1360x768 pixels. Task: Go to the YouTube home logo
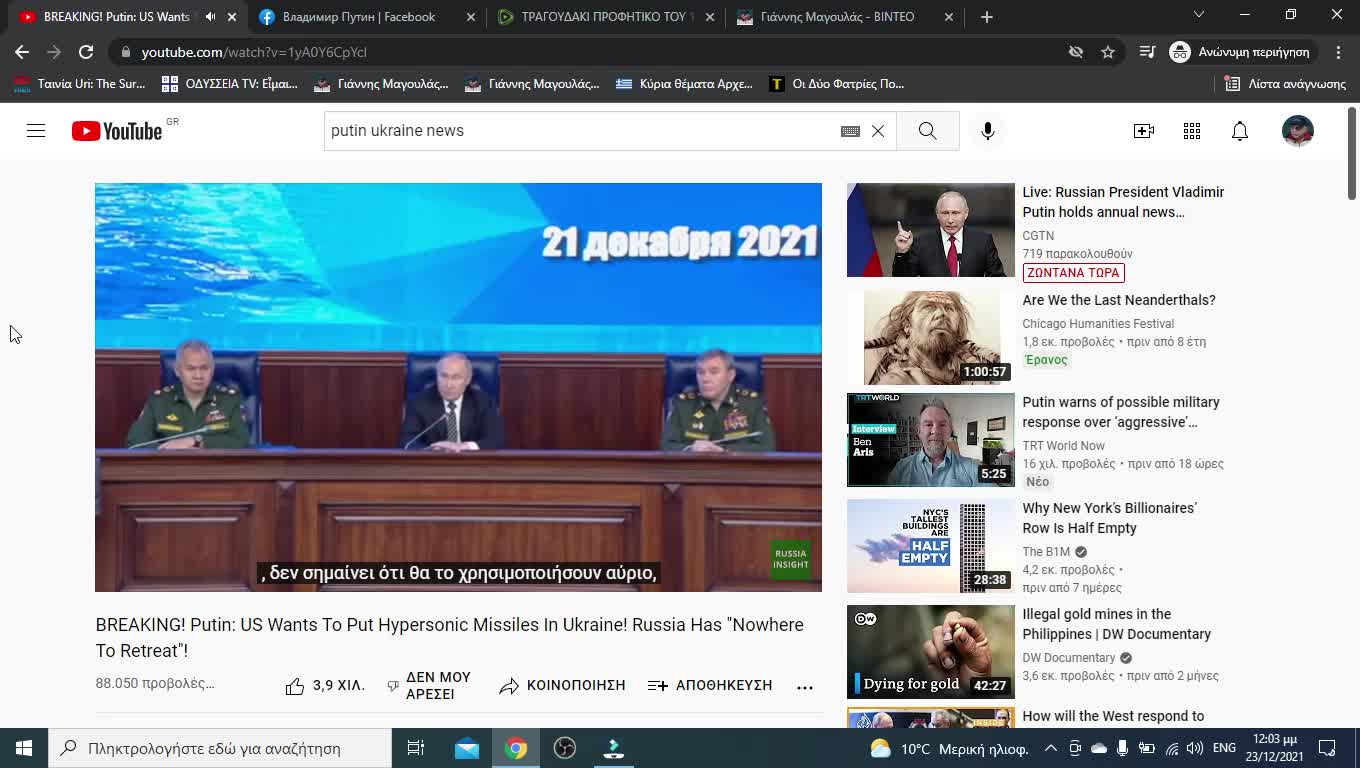click(x=117, y=131)
